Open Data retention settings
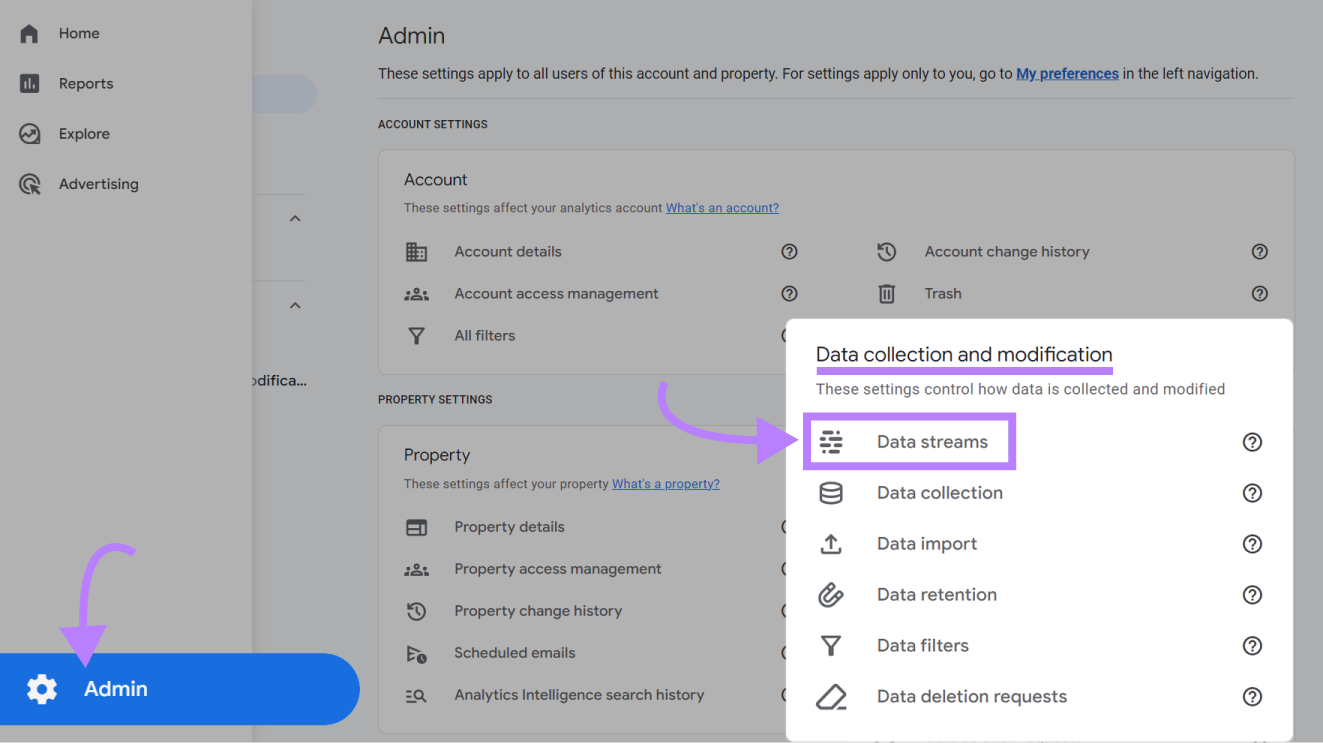1323x743 pixels. [x=936, y=594]
